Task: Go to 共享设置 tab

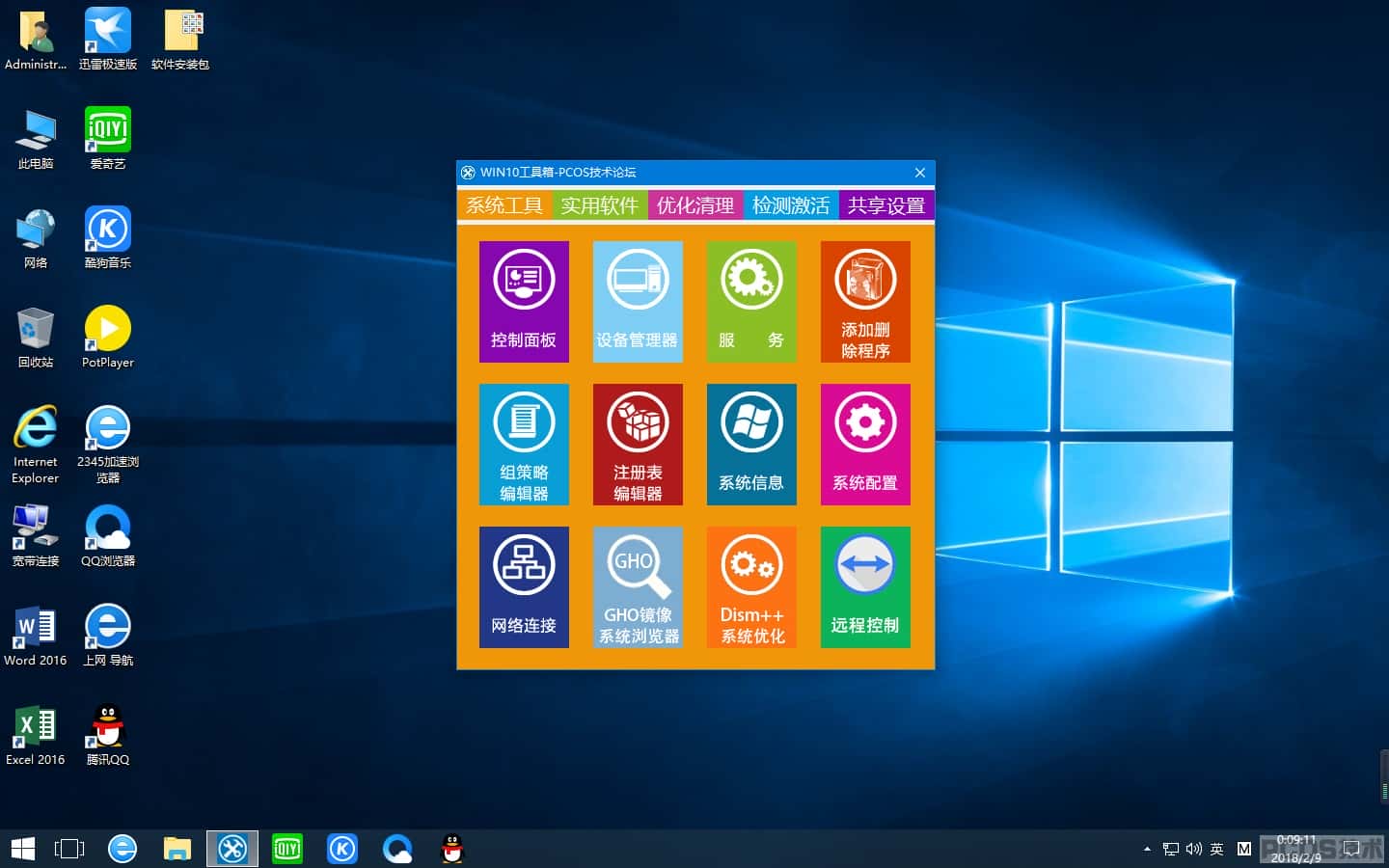Action: [x=886, y=205]
